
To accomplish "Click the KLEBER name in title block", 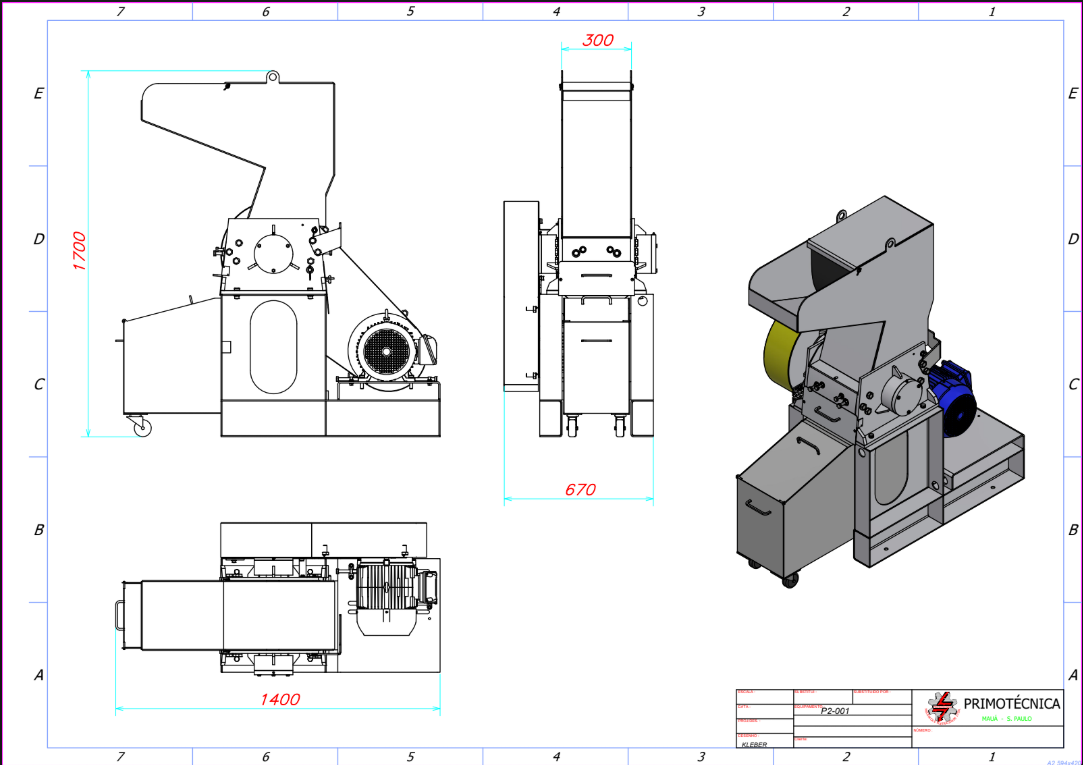I will point(754,744).
